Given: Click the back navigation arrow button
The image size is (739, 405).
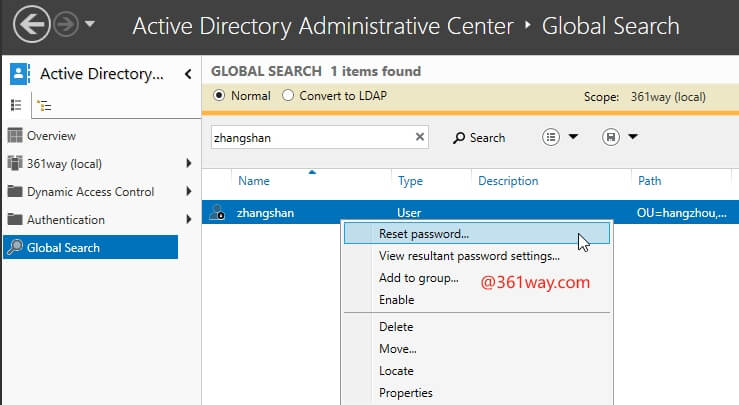Looking at the screenshot, I should coord(31,24).
